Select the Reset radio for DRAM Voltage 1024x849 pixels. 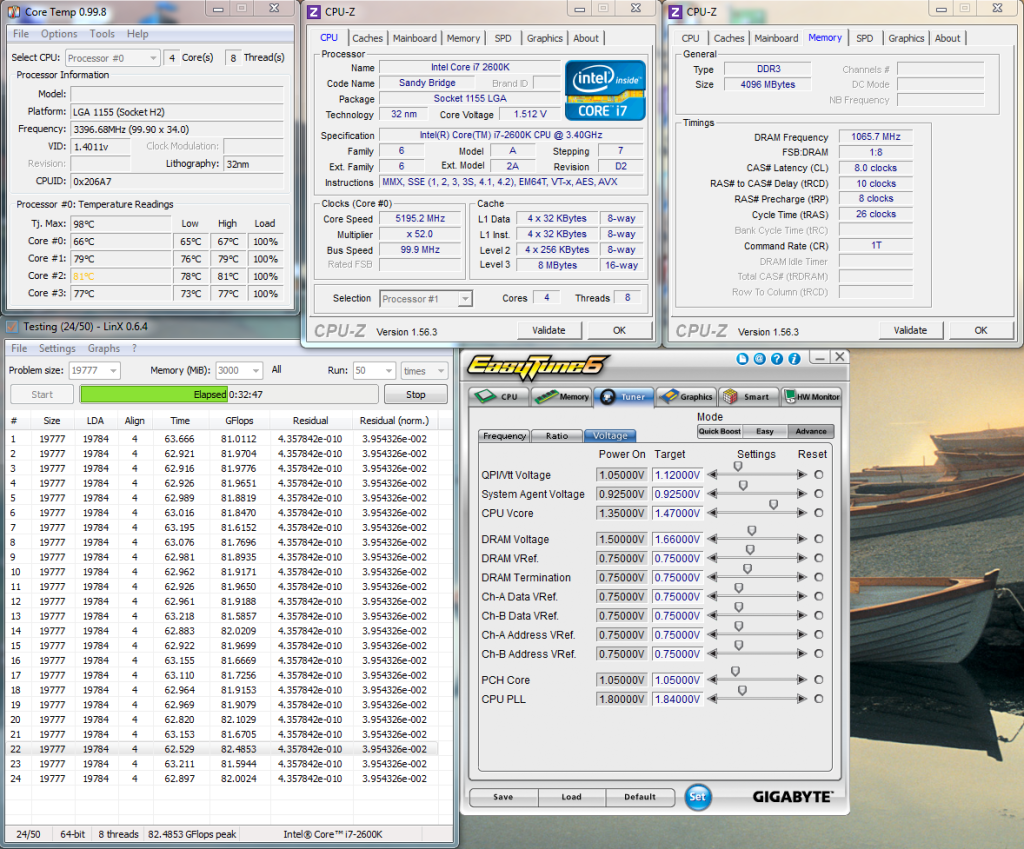coord(819,539)
